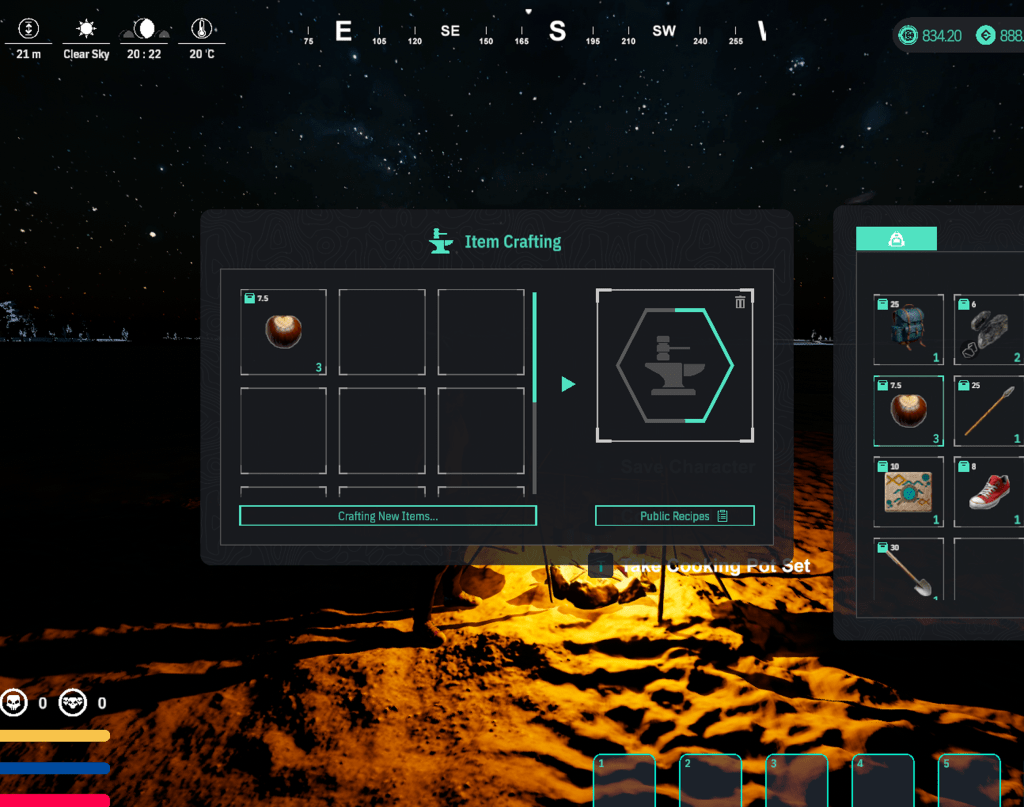Select the spear in inventory
This screenshot has height=807, width=1024.
(990, 411)
